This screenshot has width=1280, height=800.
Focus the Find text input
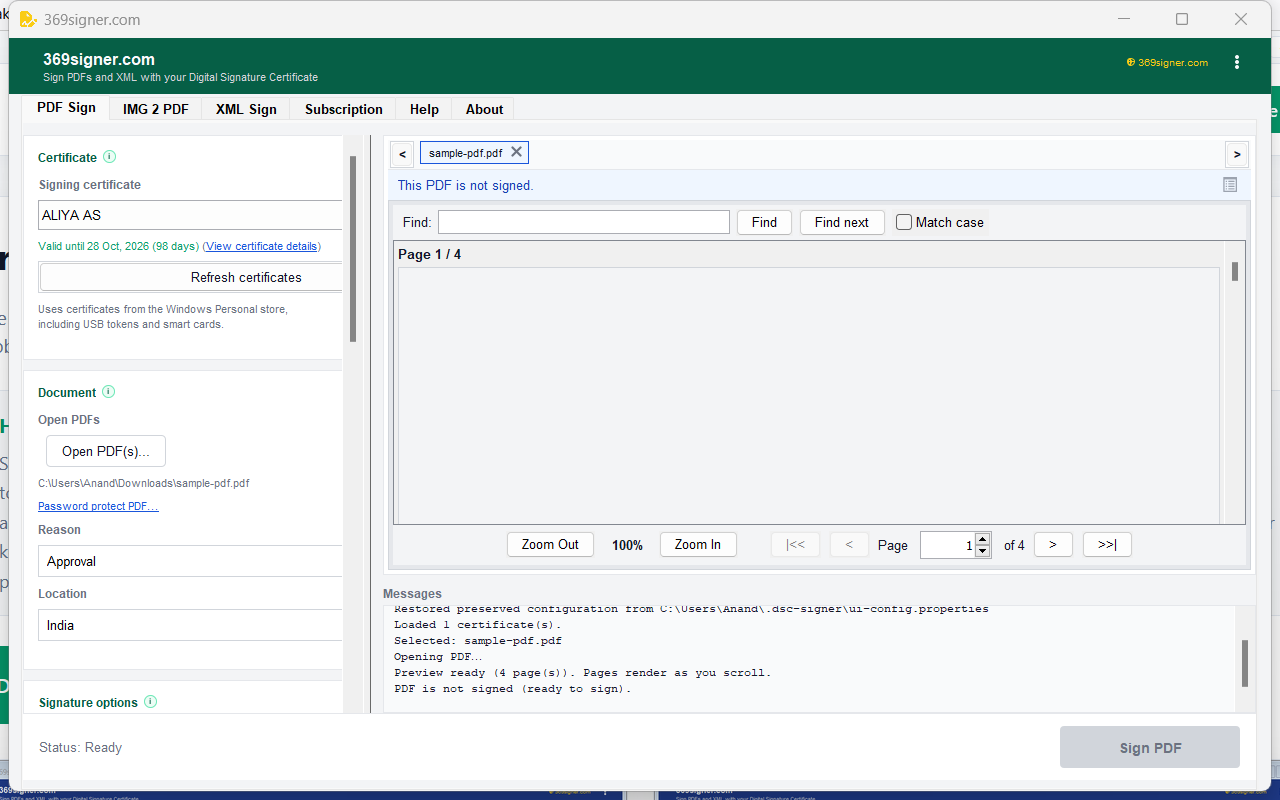[584, 222]
